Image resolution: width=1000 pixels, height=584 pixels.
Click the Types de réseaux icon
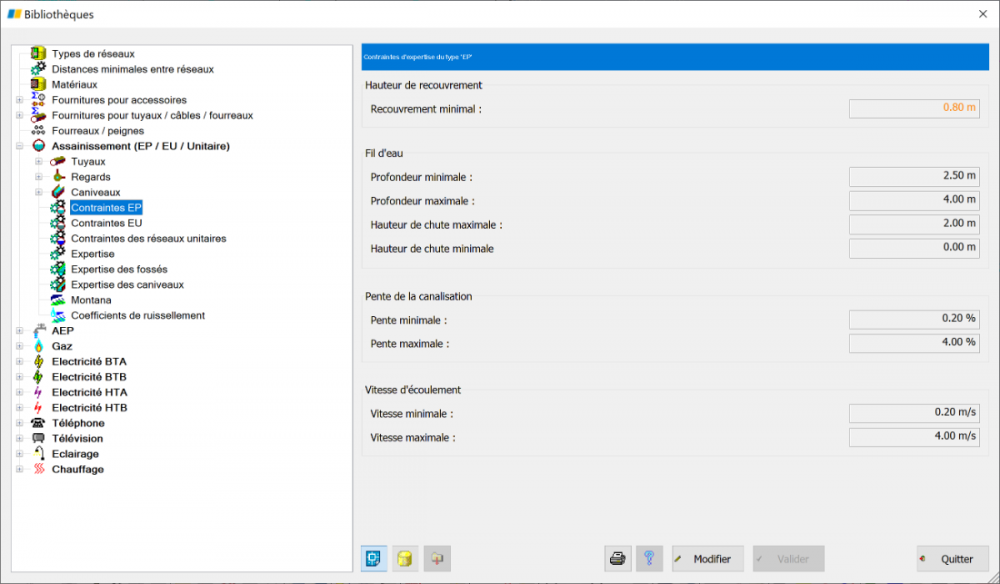(x=38, y=54)
